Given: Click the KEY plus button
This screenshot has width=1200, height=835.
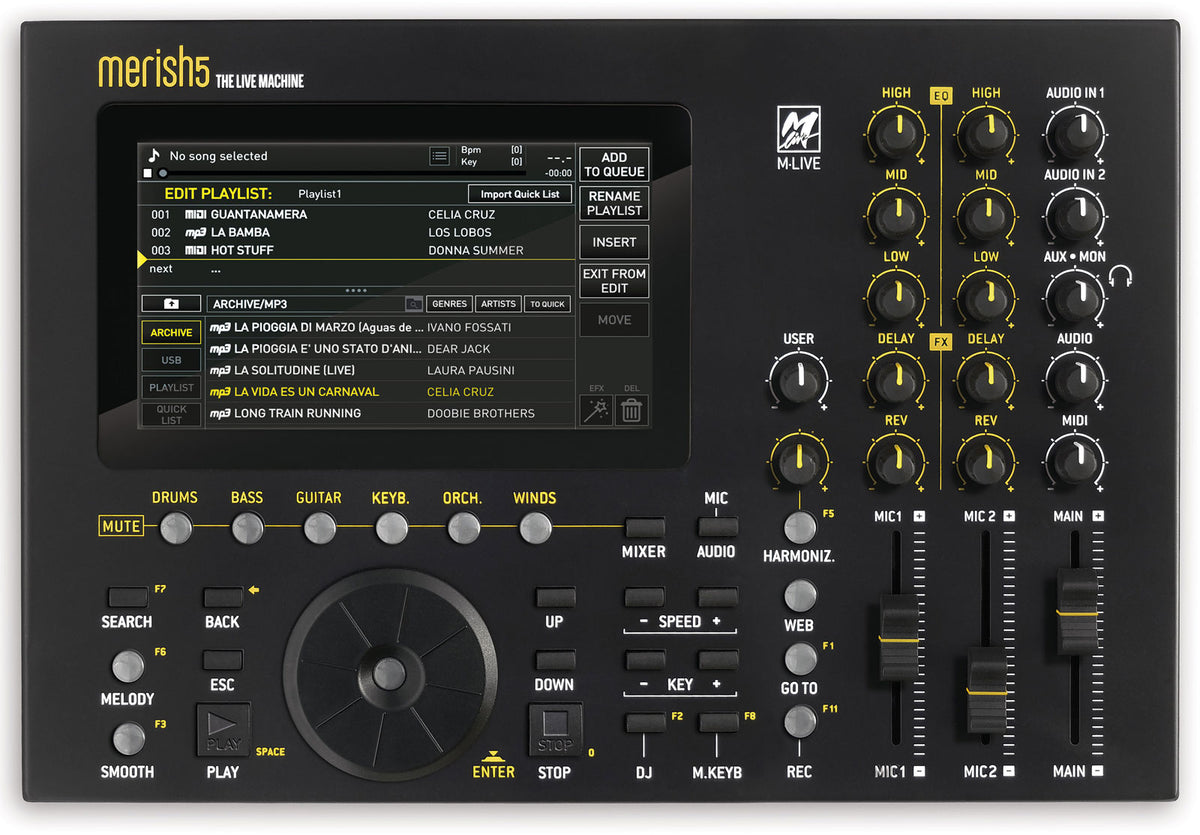Looking at the screenshot, I should click(x=717, y=660).
